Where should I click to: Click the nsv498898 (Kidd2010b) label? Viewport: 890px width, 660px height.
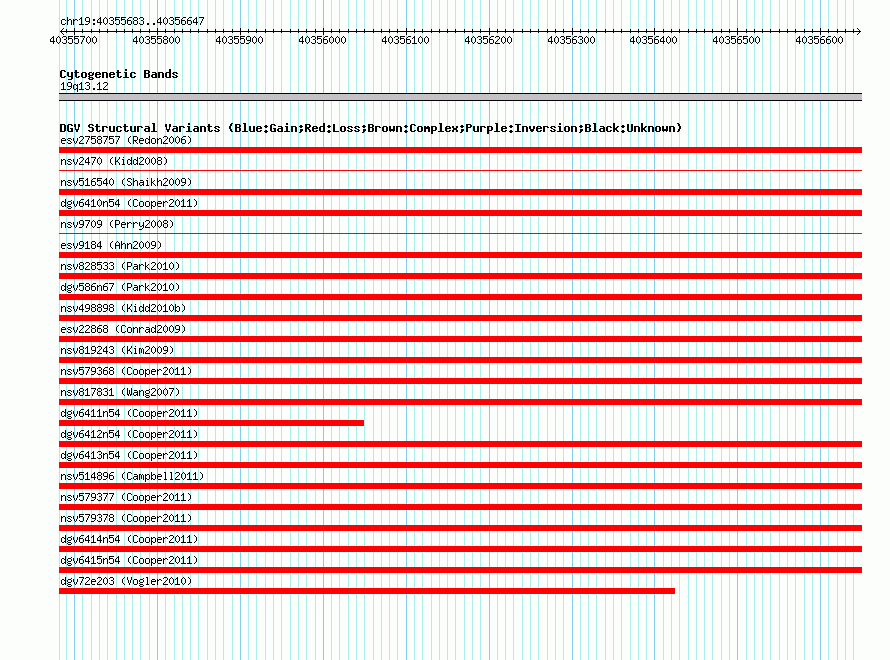[x=123, y=308]
